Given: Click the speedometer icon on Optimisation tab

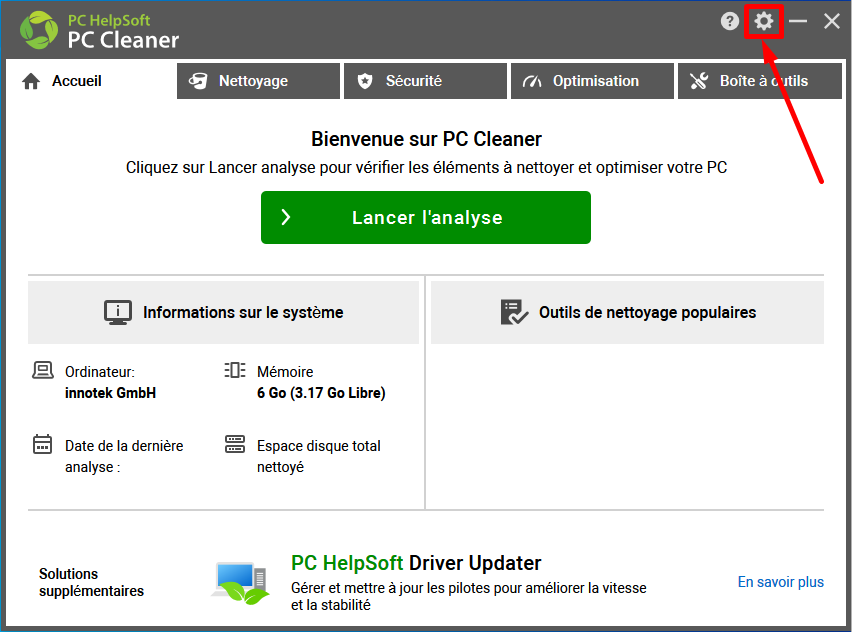Looking at the screenshot, I should pos(532,82).
